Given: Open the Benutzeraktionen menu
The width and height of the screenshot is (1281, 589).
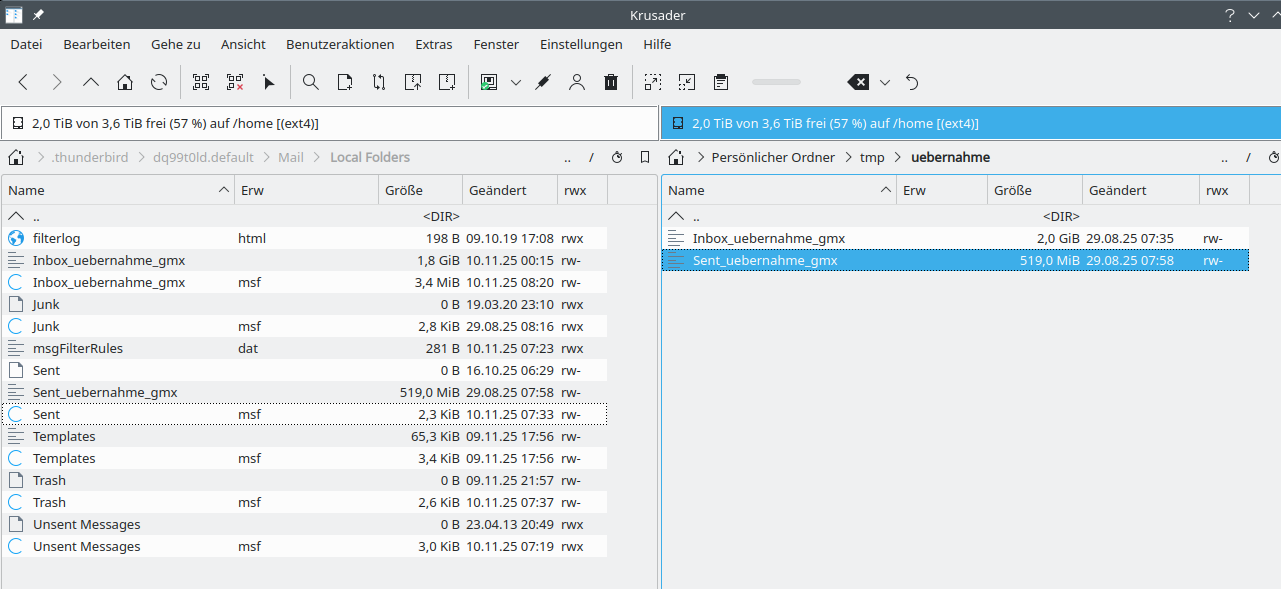Looking at the screenshot, I should click(x=340, y=44).
